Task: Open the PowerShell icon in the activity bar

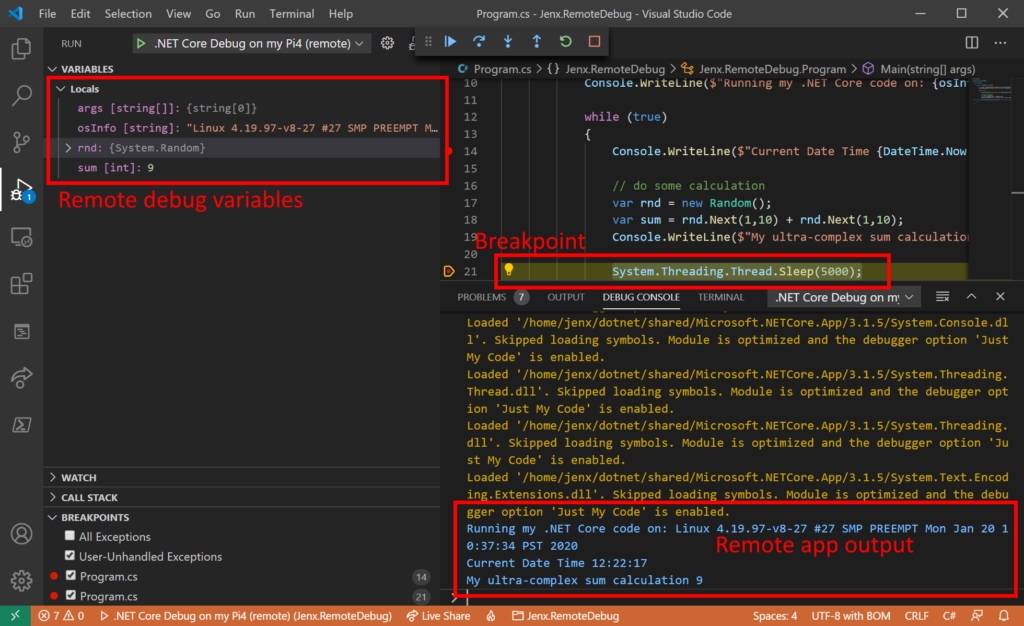Action: pyautogui.click(x=21, y=425)
